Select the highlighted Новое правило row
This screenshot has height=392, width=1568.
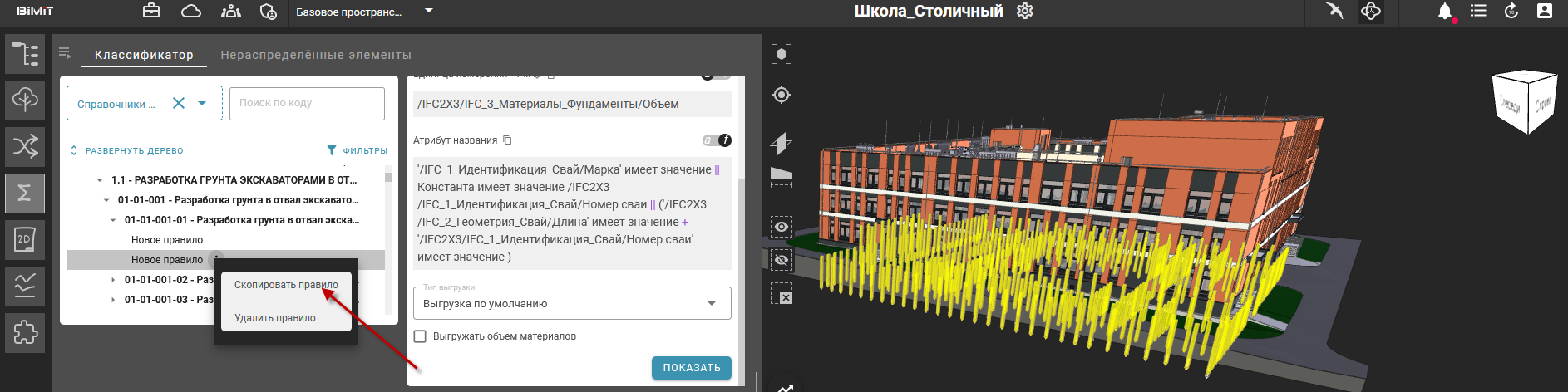[225, 260]
